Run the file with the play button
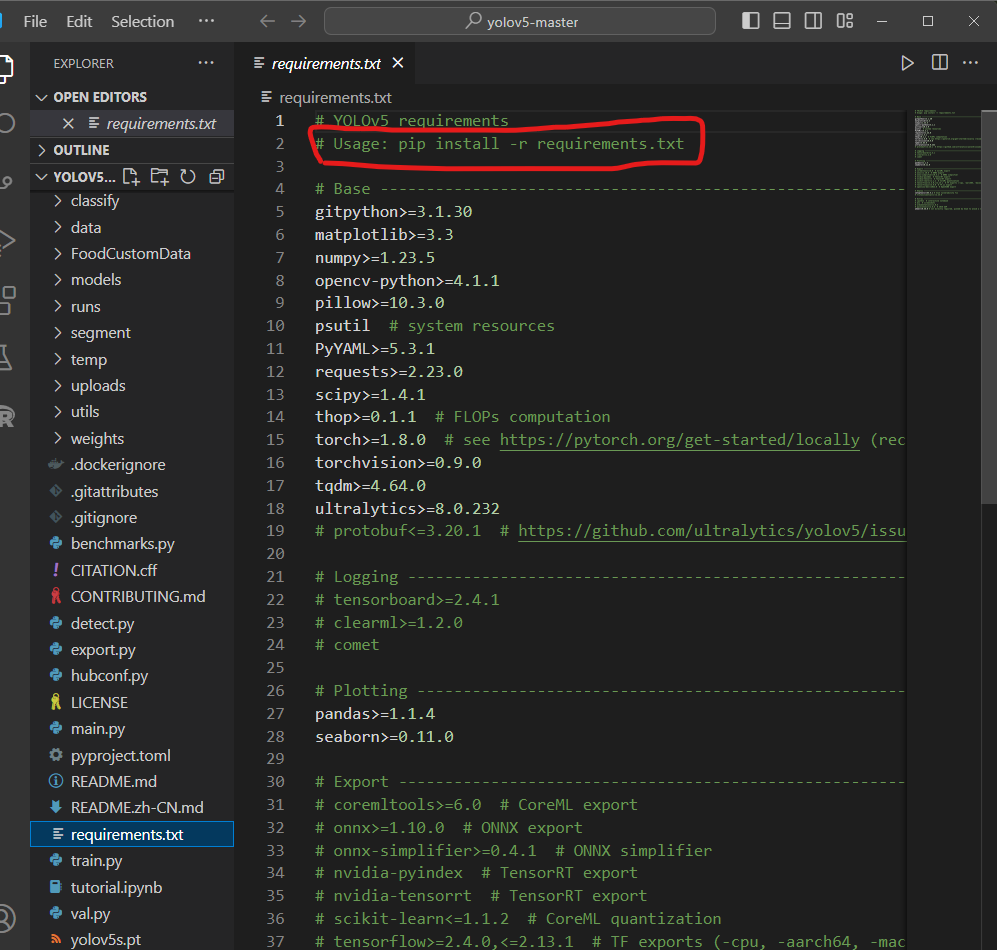This screenshot has width=997, height=950. coord(907,63)
